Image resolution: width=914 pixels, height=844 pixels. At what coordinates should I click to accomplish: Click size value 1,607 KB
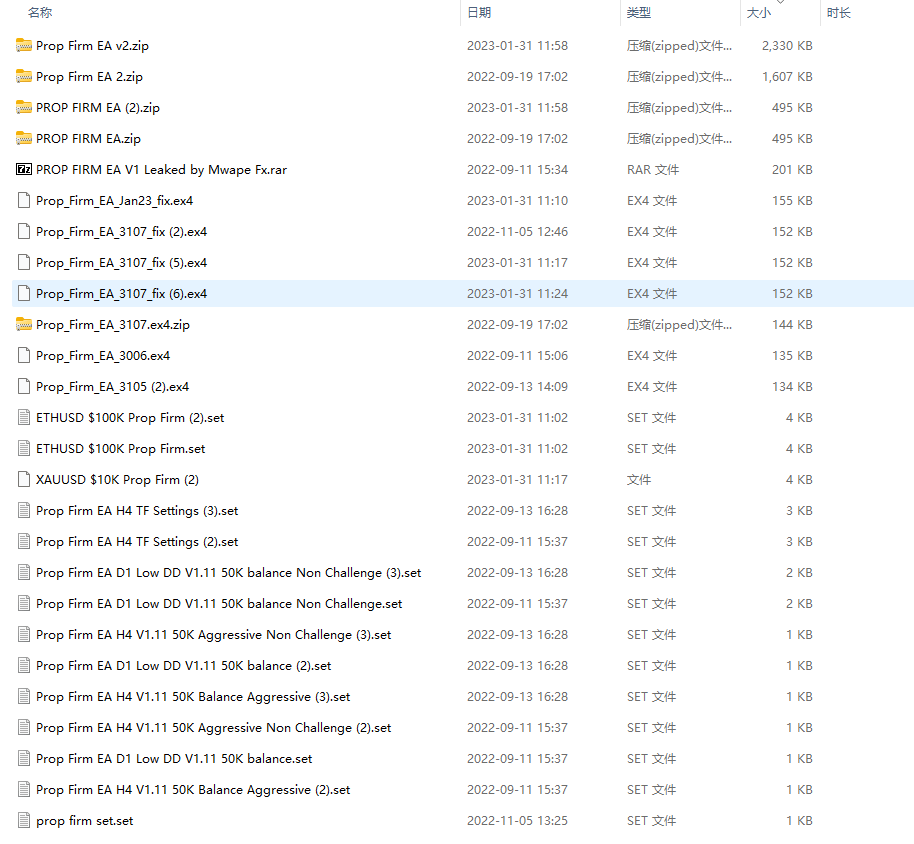coord(787,76)
